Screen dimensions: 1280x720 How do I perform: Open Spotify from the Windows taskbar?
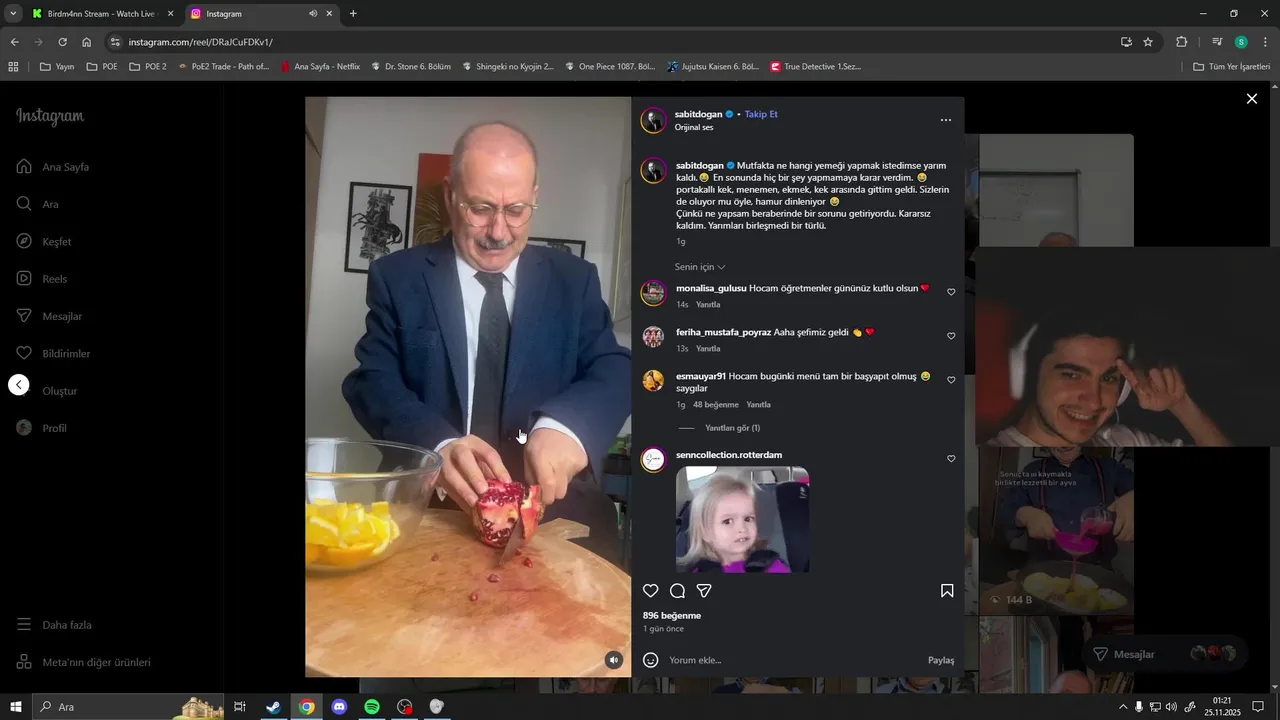[372, 707]
